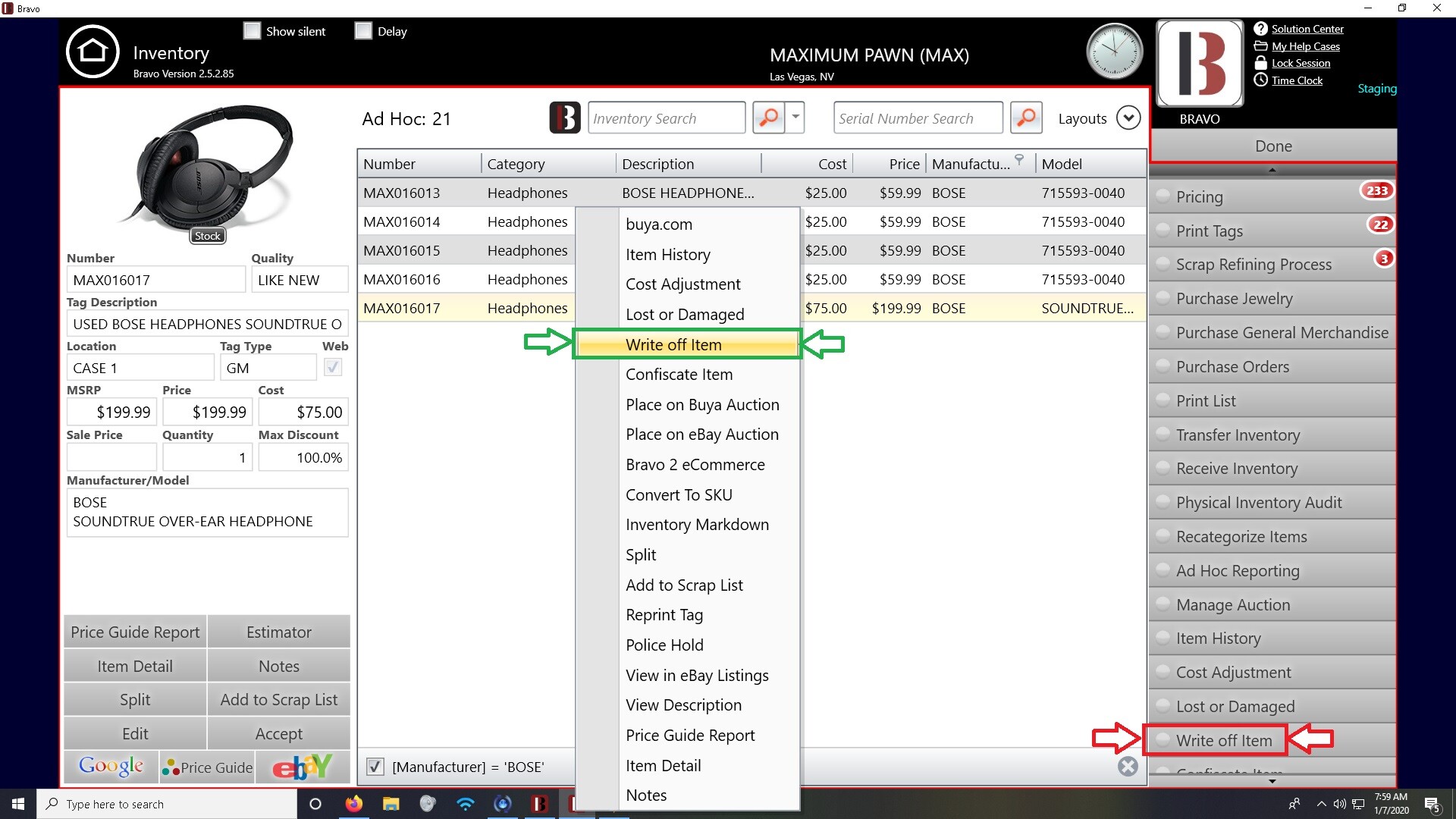Sort by the Category column header
Screen dimensions: 1456x819
[548, 164]
